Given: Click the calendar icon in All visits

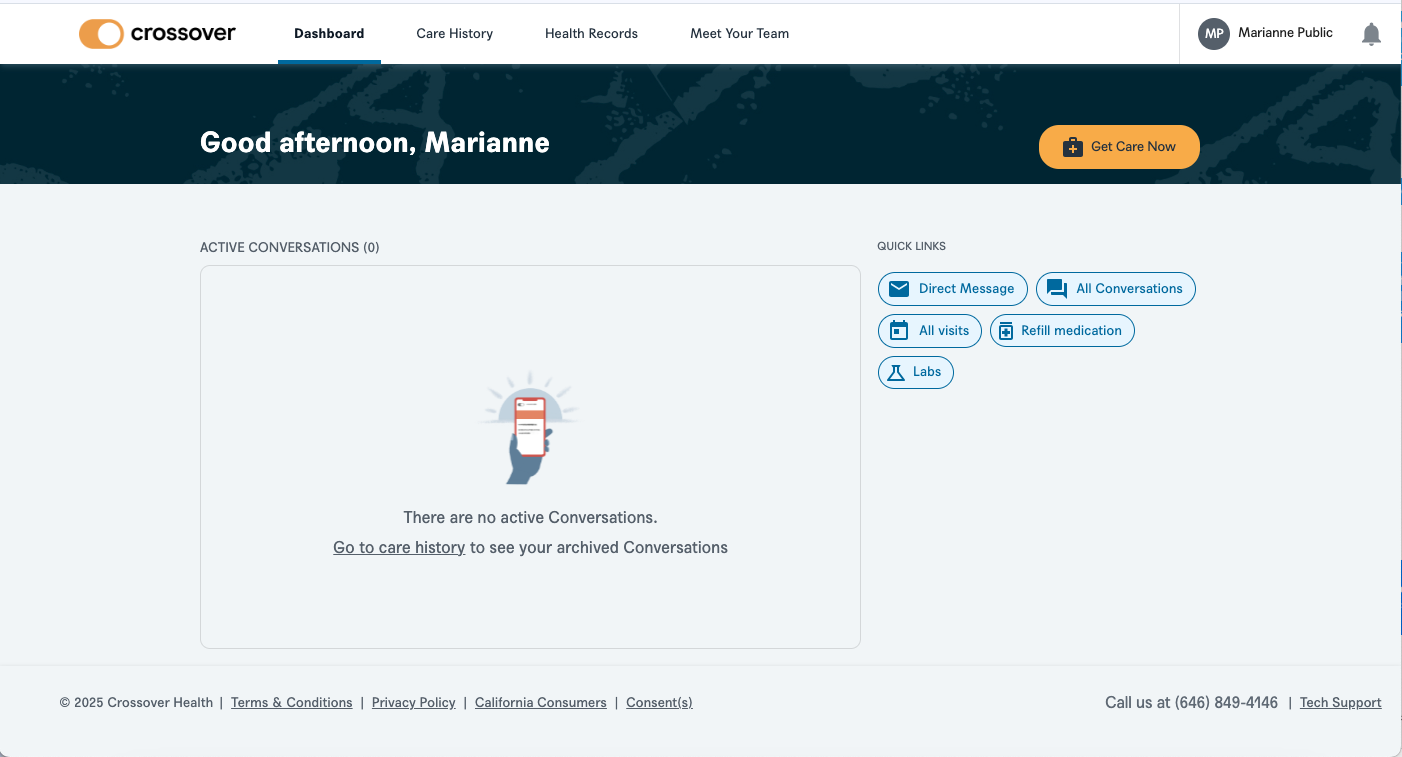Looking at the screenshot, I should (x=899, y=331).
